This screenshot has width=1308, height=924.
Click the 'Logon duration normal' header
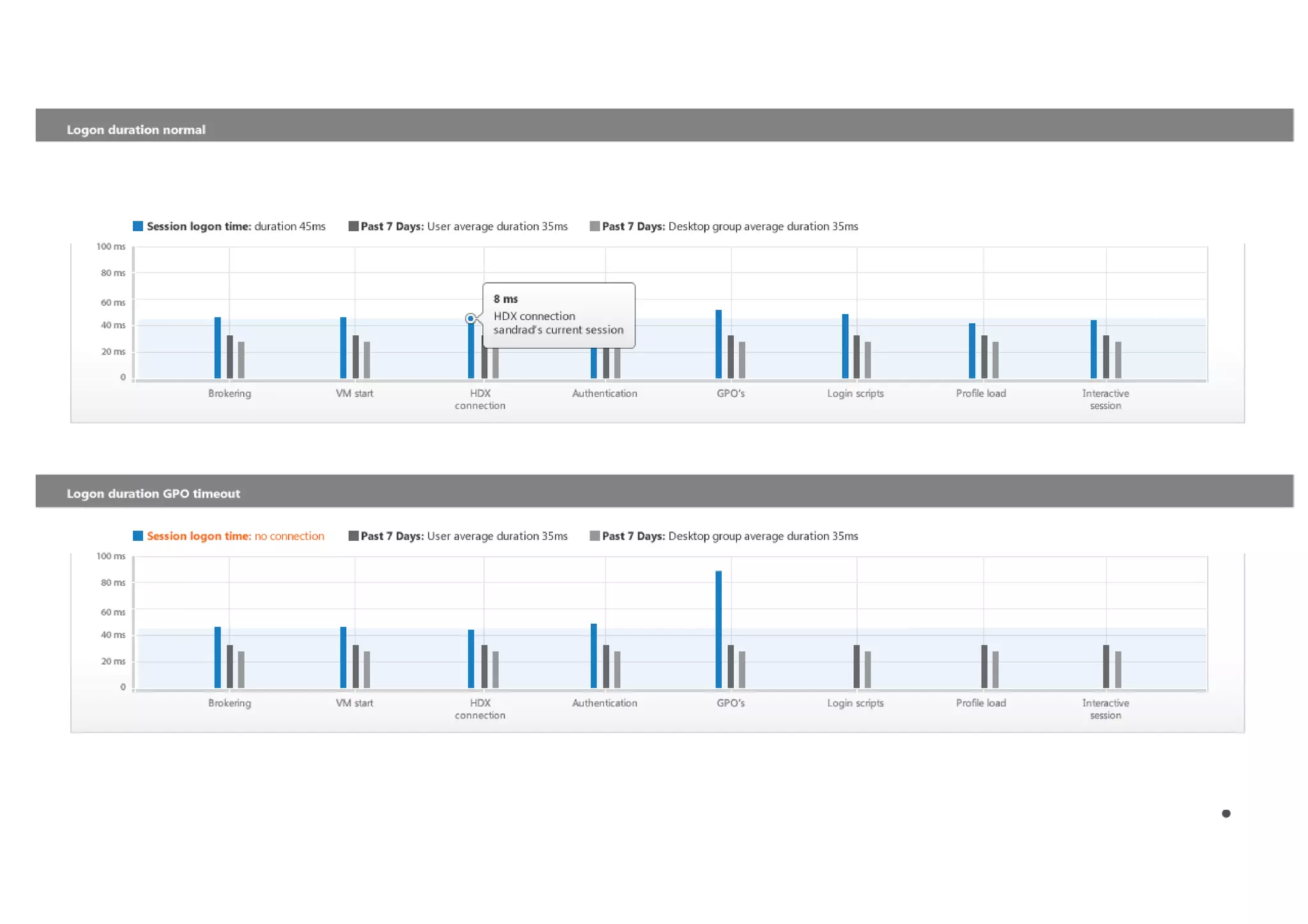click(x=136, y=130)
